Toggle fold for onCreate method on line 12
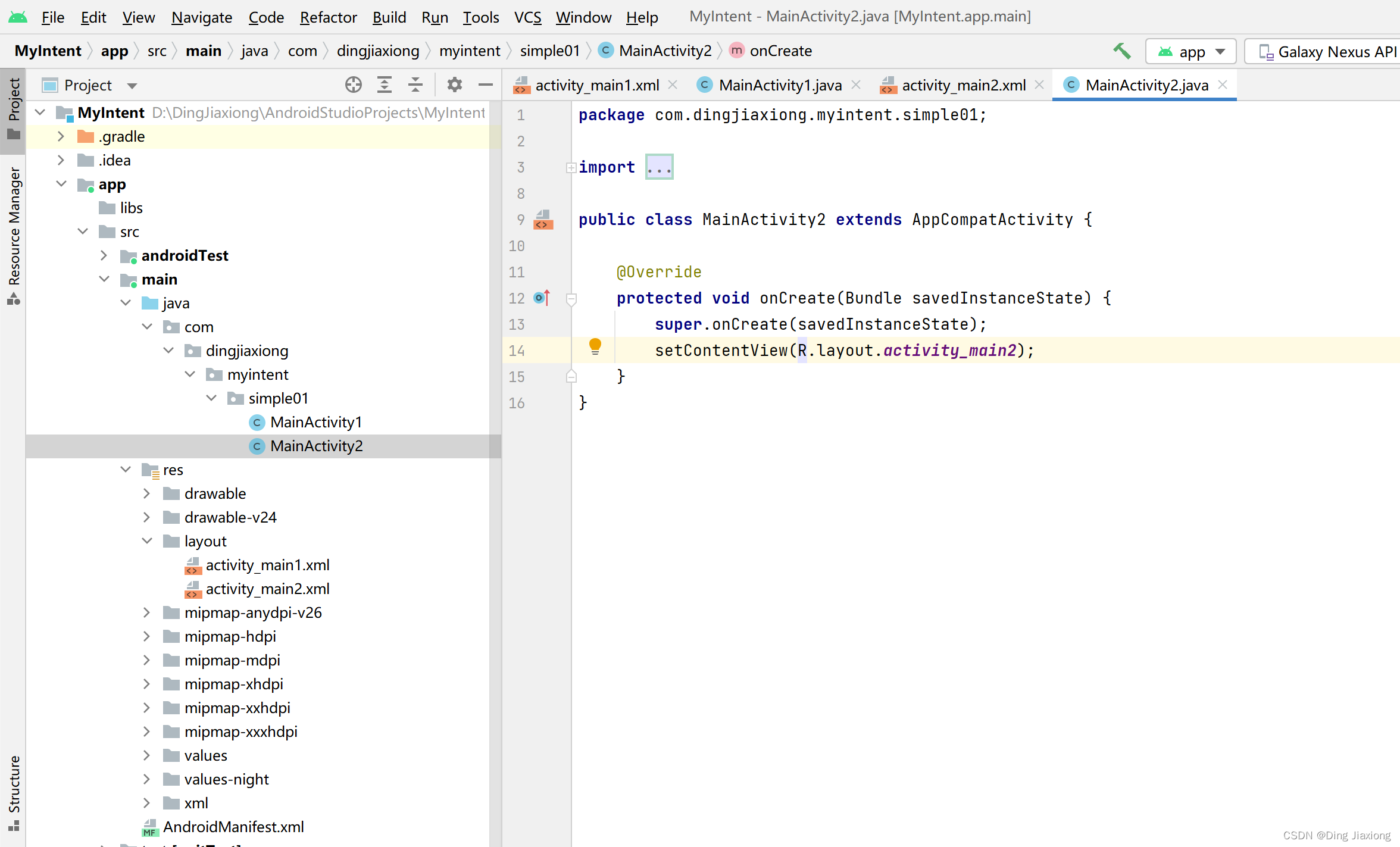Image resolution: width=1400 pixels, height=847 pixels. tap(571, 299)
